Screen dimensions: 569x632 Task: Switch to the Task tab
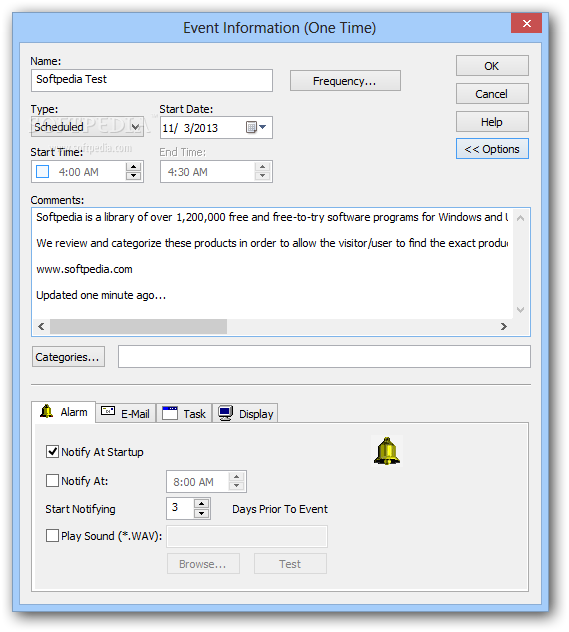pos(184,413)
